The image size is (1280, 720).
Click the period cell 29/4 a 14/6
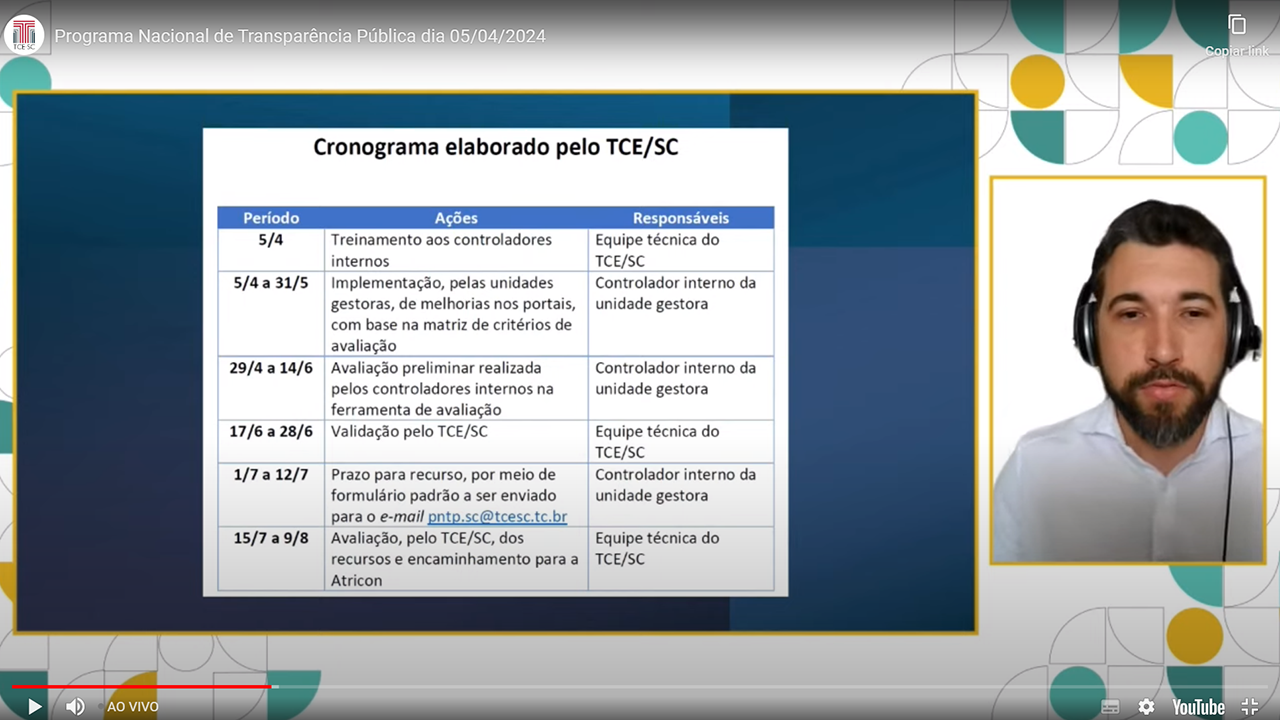(271, 388)
